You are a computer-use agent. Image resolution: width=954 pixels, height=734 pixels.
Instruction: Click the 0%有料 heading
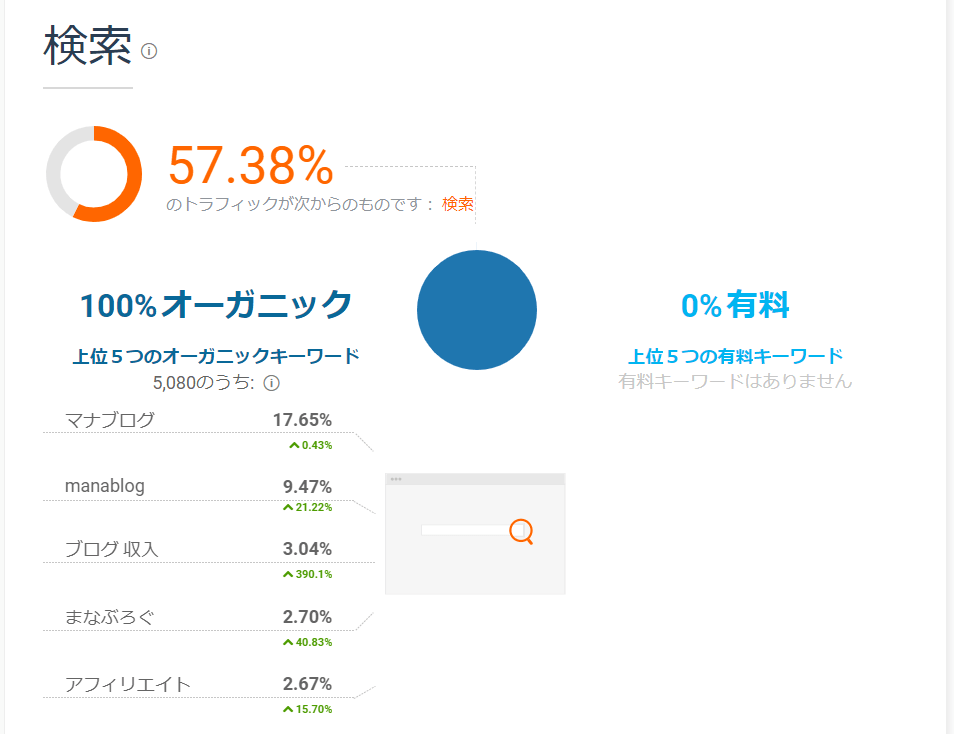tap(735, 305)
